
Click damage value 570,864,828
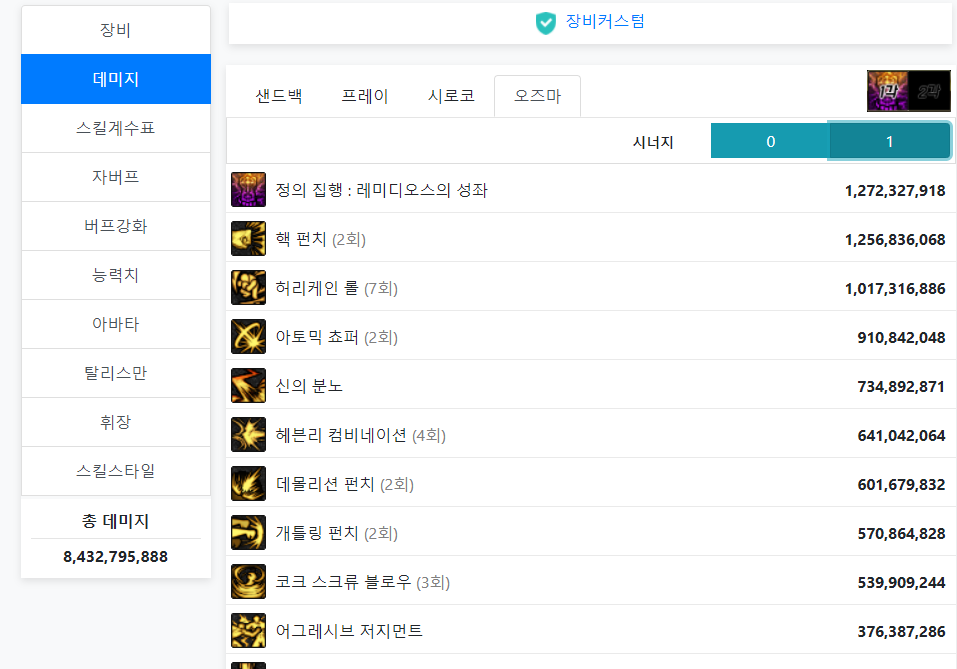coord(901,533)
